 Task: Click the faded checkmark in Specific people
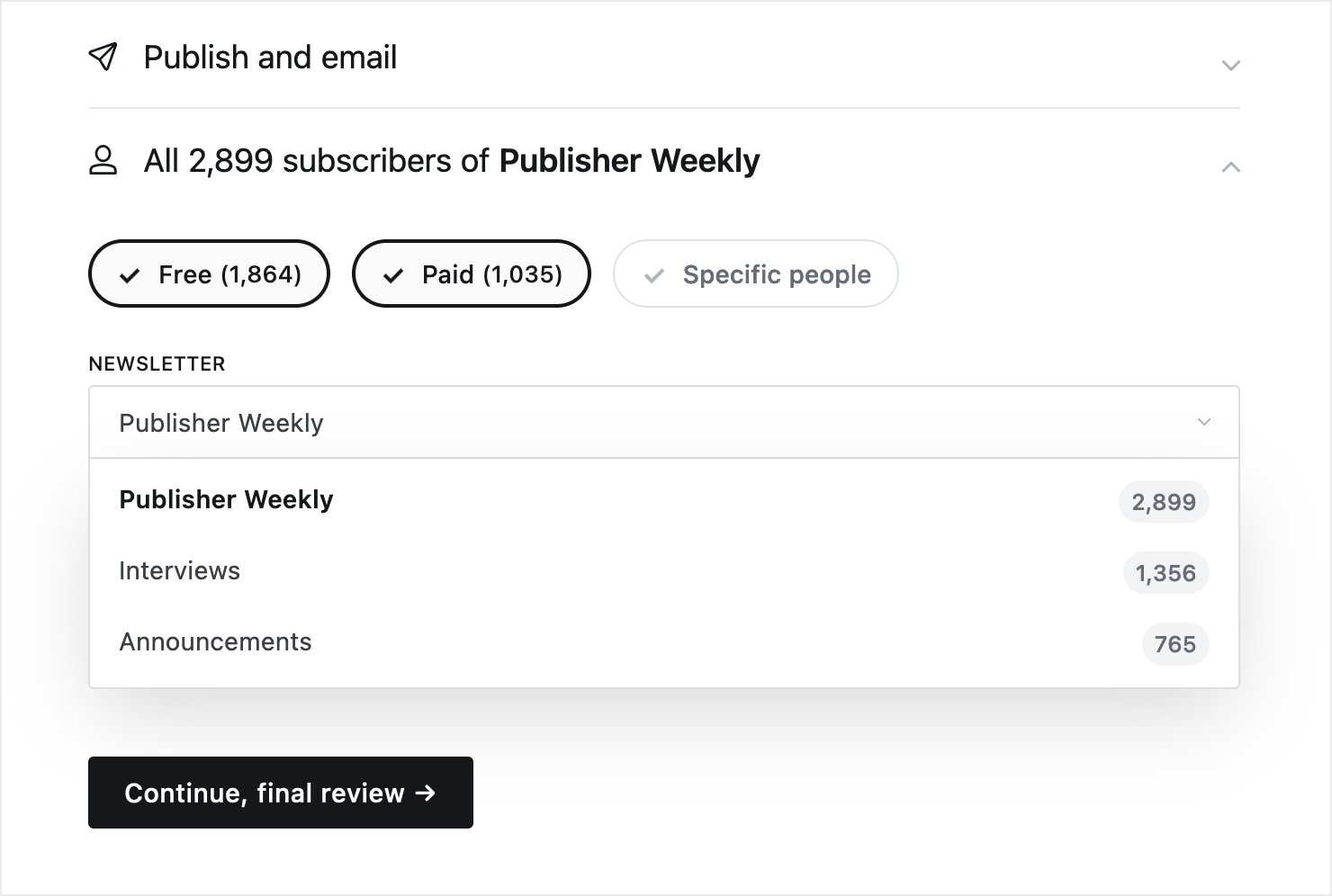(x=654, y=275)
